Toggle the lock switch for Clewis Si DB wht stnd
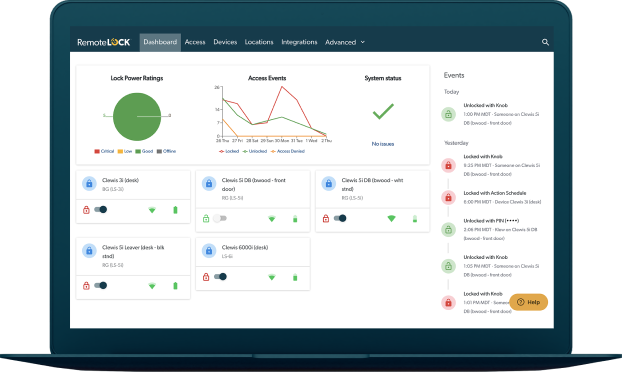This screenshot has height=372, width=622. pyautogui.click(x=340, y=218)
